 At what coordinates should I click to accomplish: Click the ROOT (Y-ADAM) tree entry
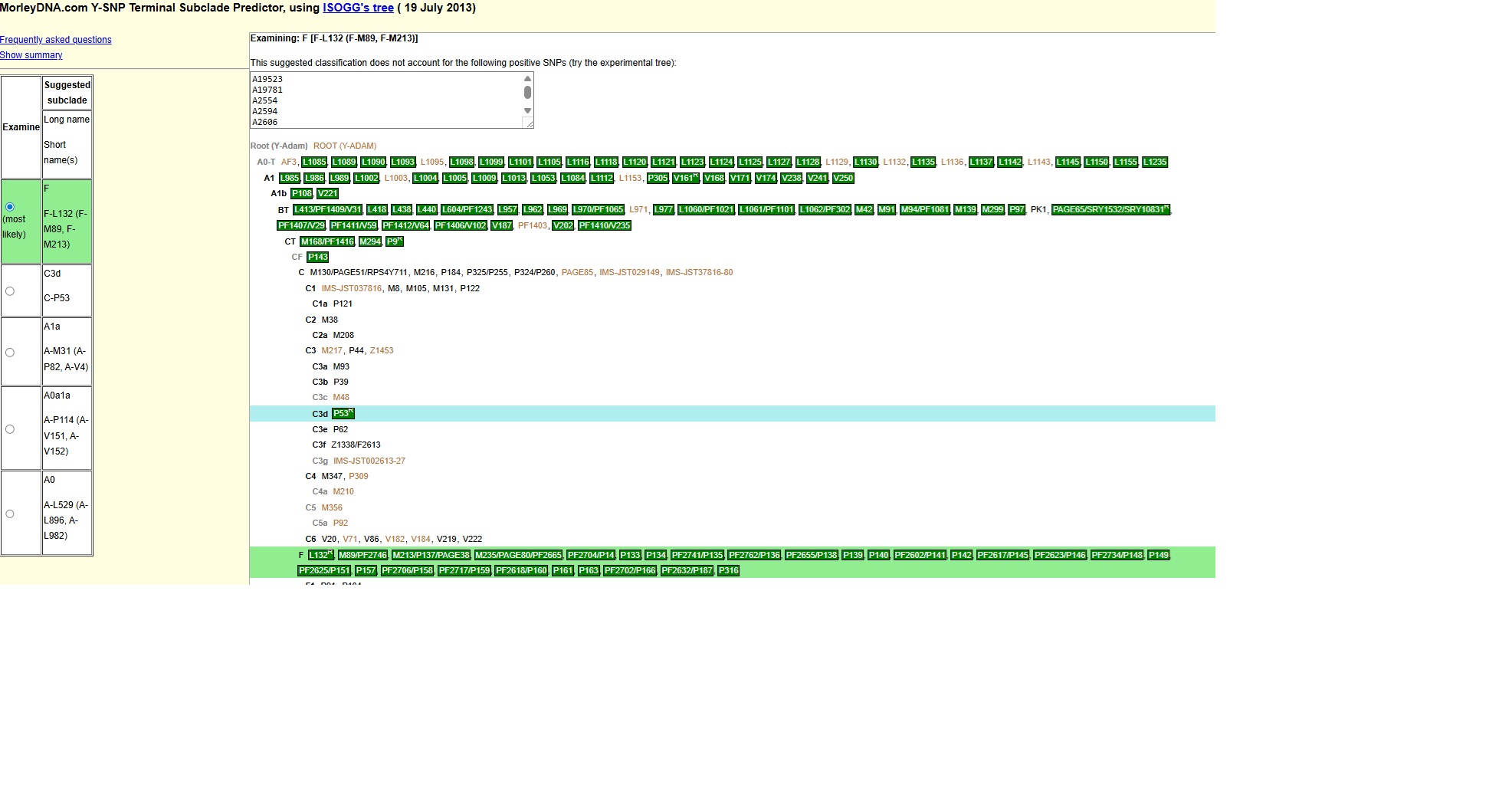(x=345, y=146)
